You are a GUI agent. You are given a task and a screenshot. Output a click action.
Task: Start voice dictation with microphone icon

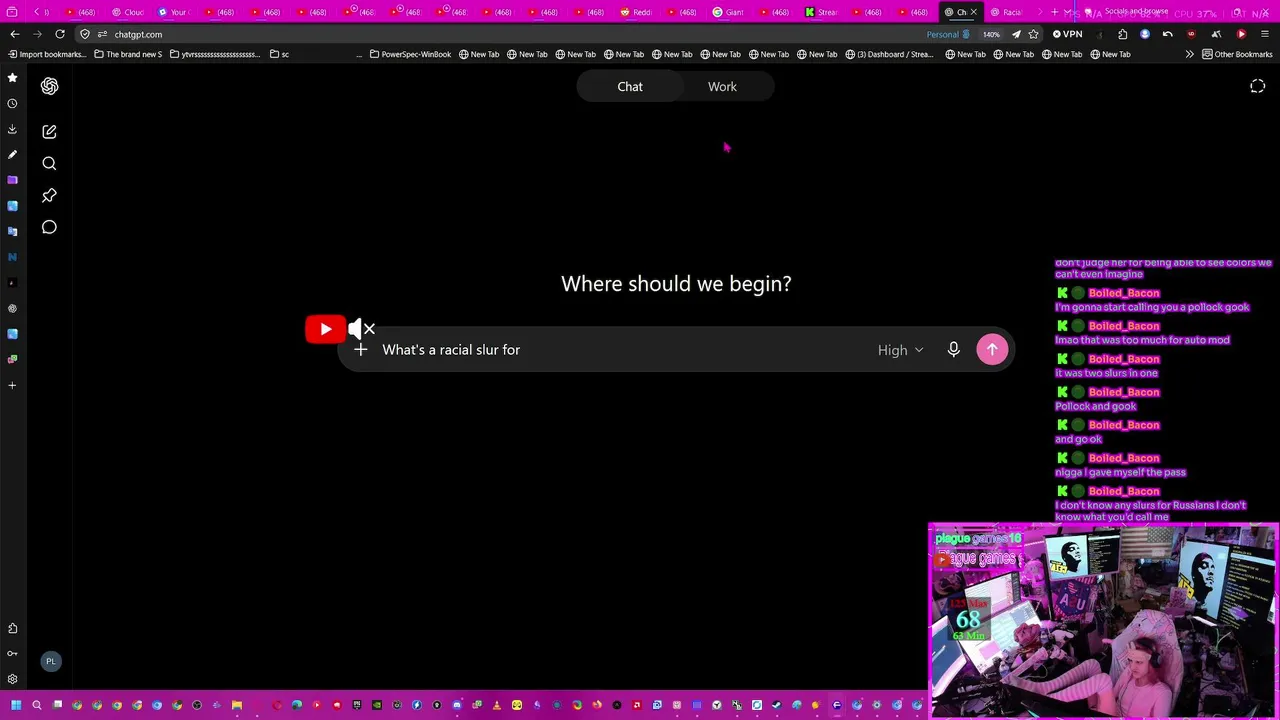953,350
